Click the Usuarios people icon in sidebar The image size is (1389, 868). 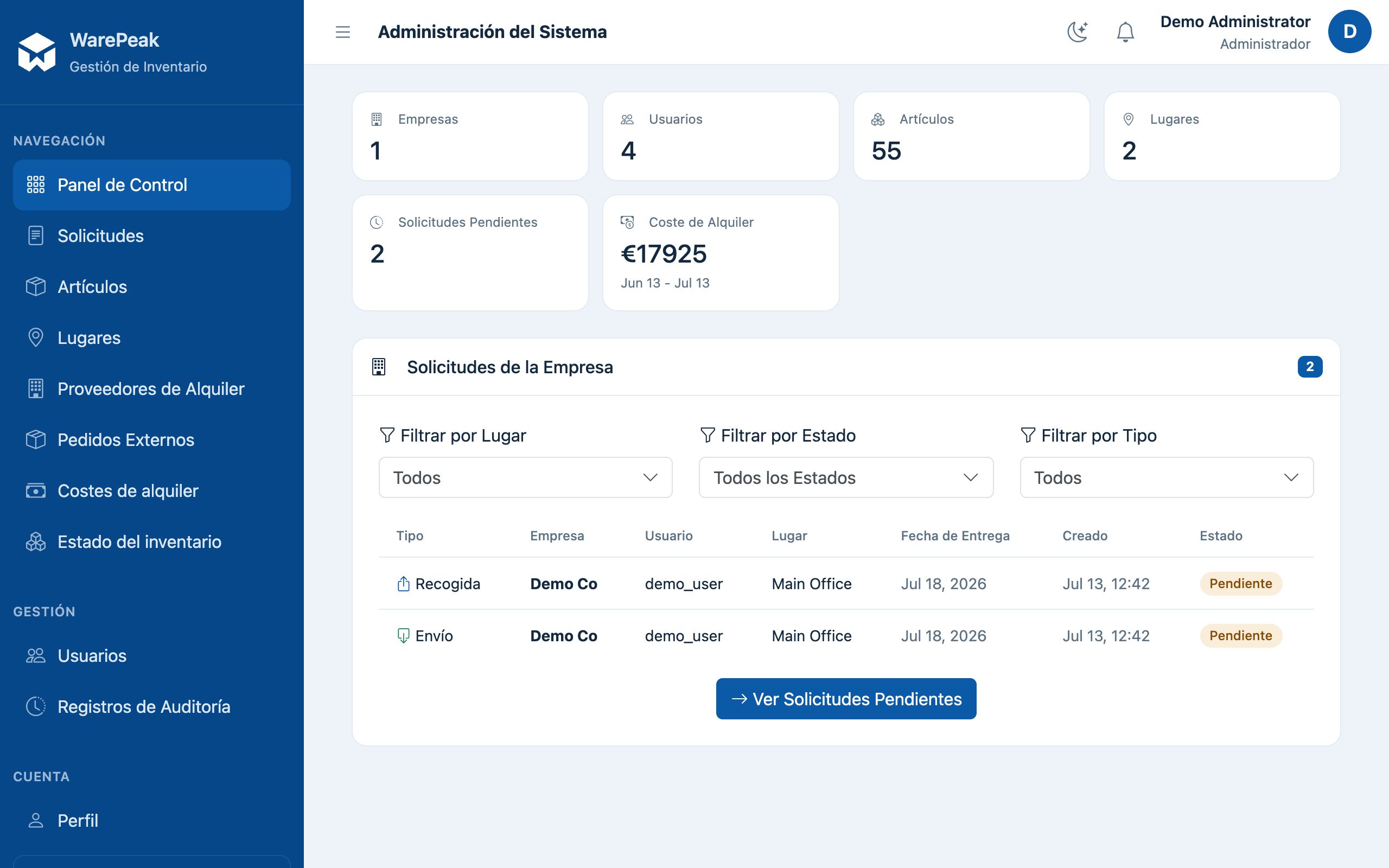(x=36, y=655)
